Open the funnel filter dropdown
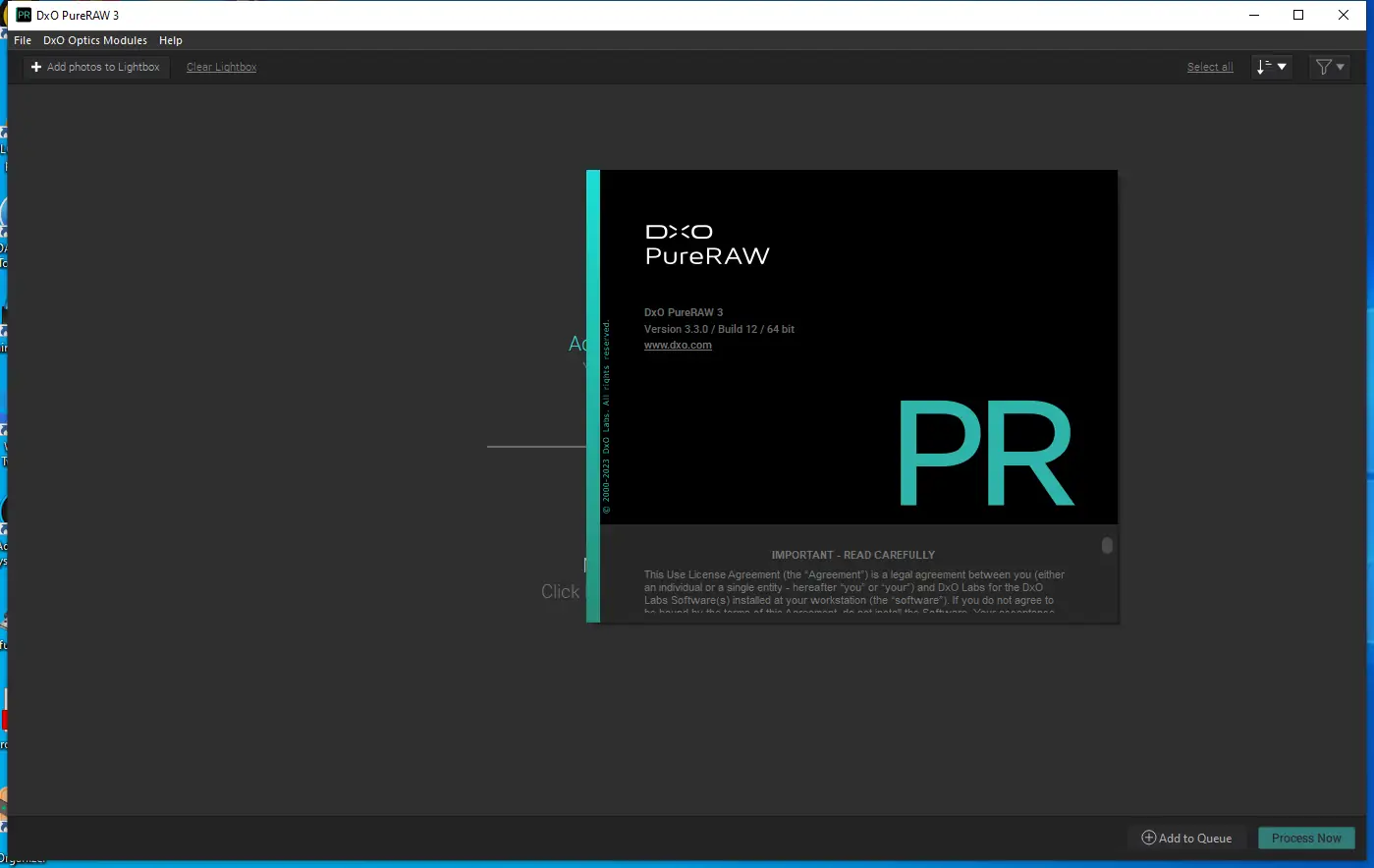The height and width of the screenshot is (868, 1374). tap(1330, 67)
